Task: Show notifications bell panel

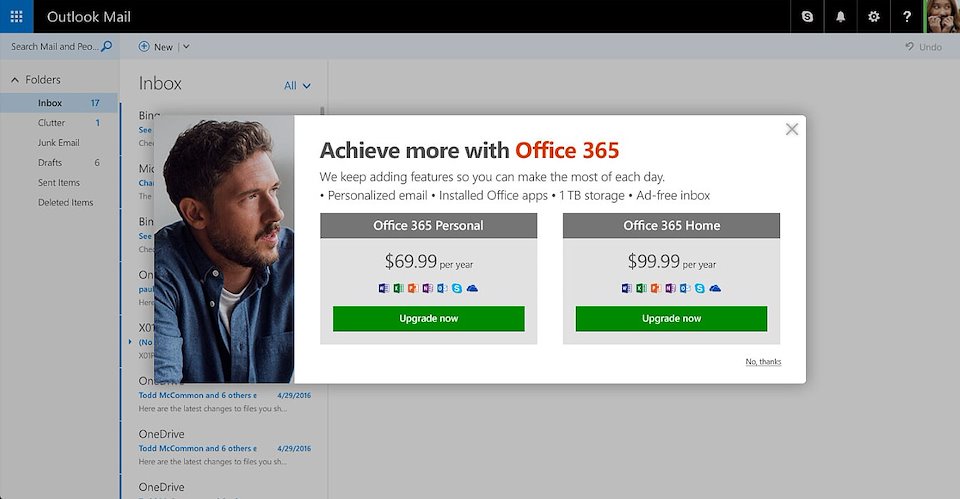Action: point(840,17)
